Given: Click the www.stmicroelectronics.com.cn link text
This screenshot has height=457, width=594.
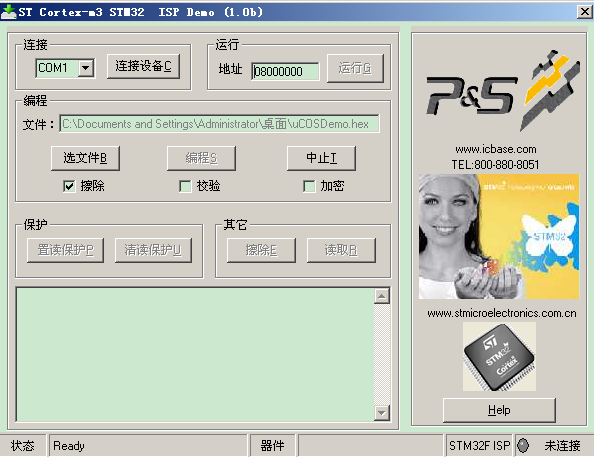Looking at the screenshot, I should tap(502, 313).
